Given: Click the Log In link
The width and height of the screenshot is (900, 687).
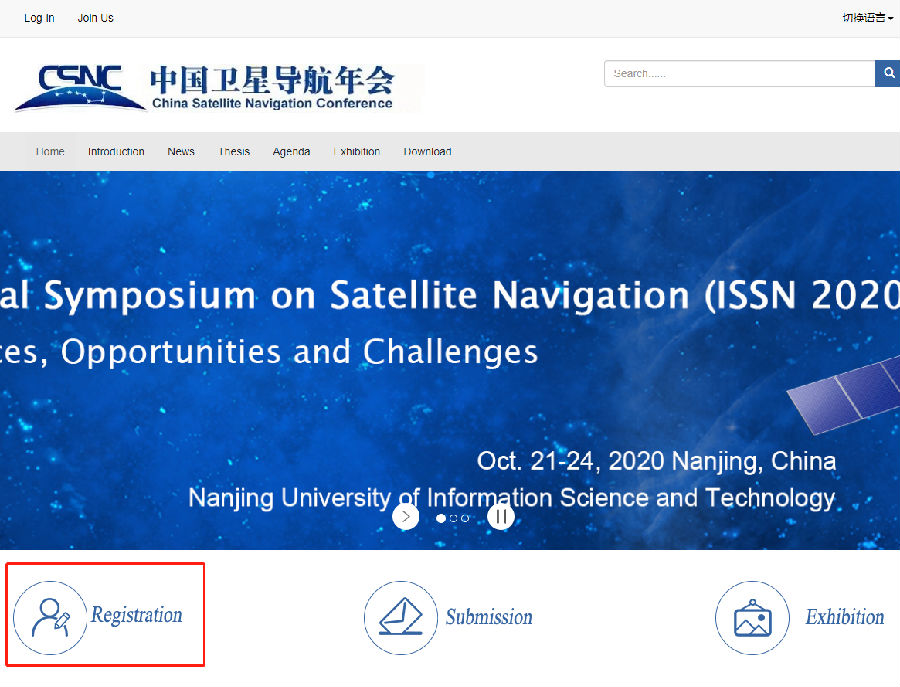Looking at the screenshot, I should click(39, 18).
